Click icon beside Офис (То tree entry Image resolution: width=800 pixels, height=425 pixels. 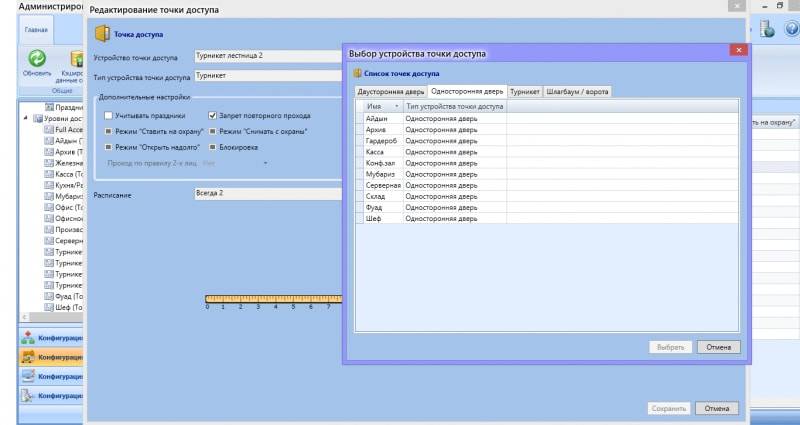(49, 207)
